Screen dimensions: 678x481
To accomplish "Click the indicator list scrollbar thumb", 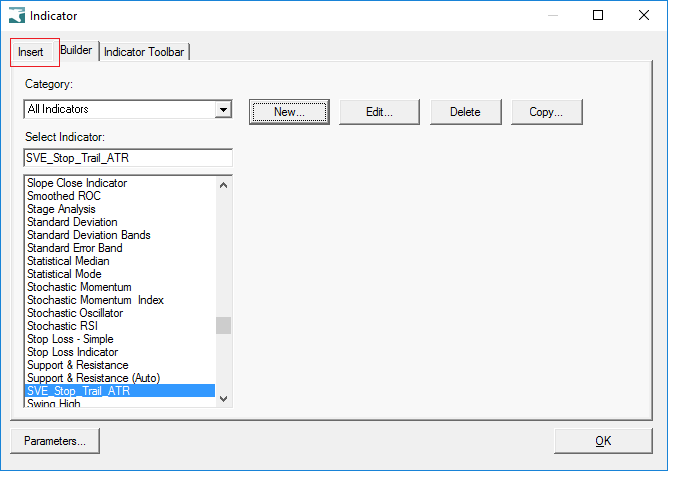I will pos(224,326).
